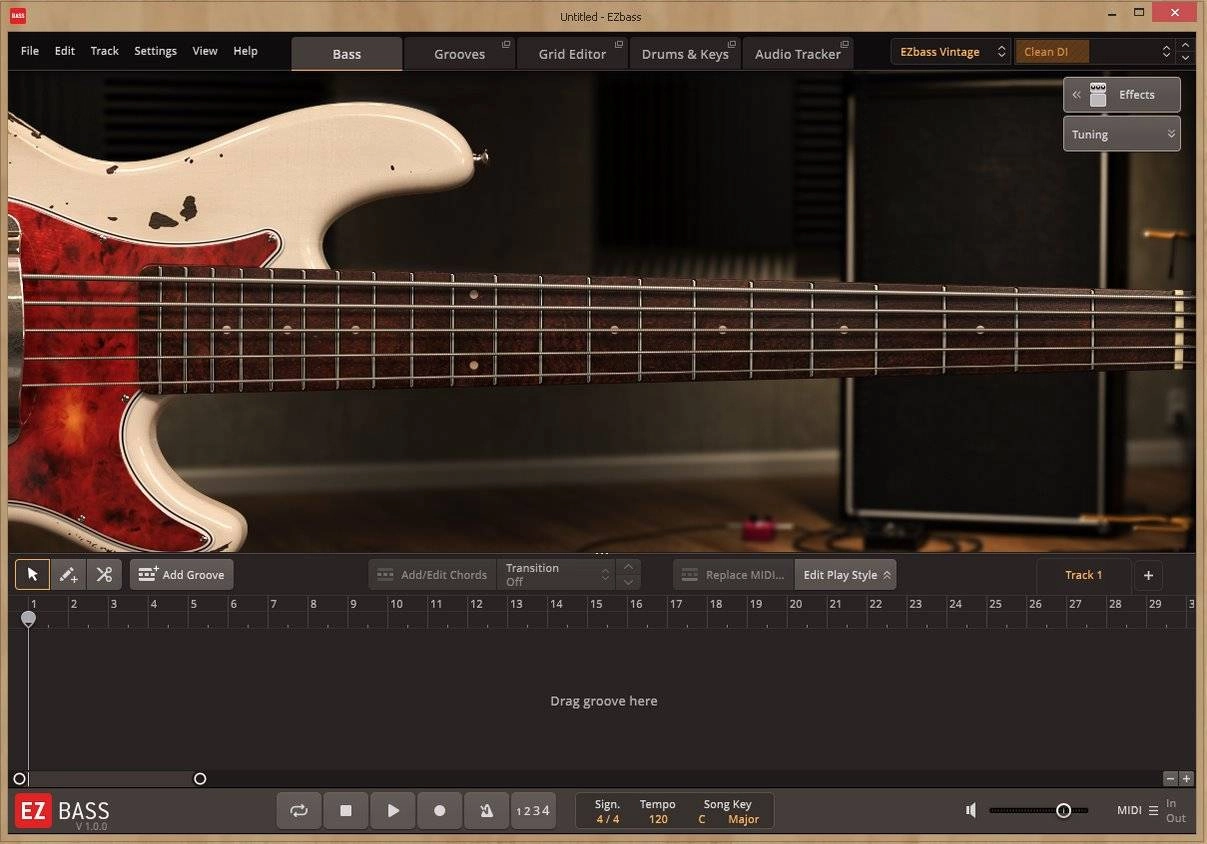1207x844 pixels.
Task: Select the arrow pointer tool
Action: tap(32, 575)
